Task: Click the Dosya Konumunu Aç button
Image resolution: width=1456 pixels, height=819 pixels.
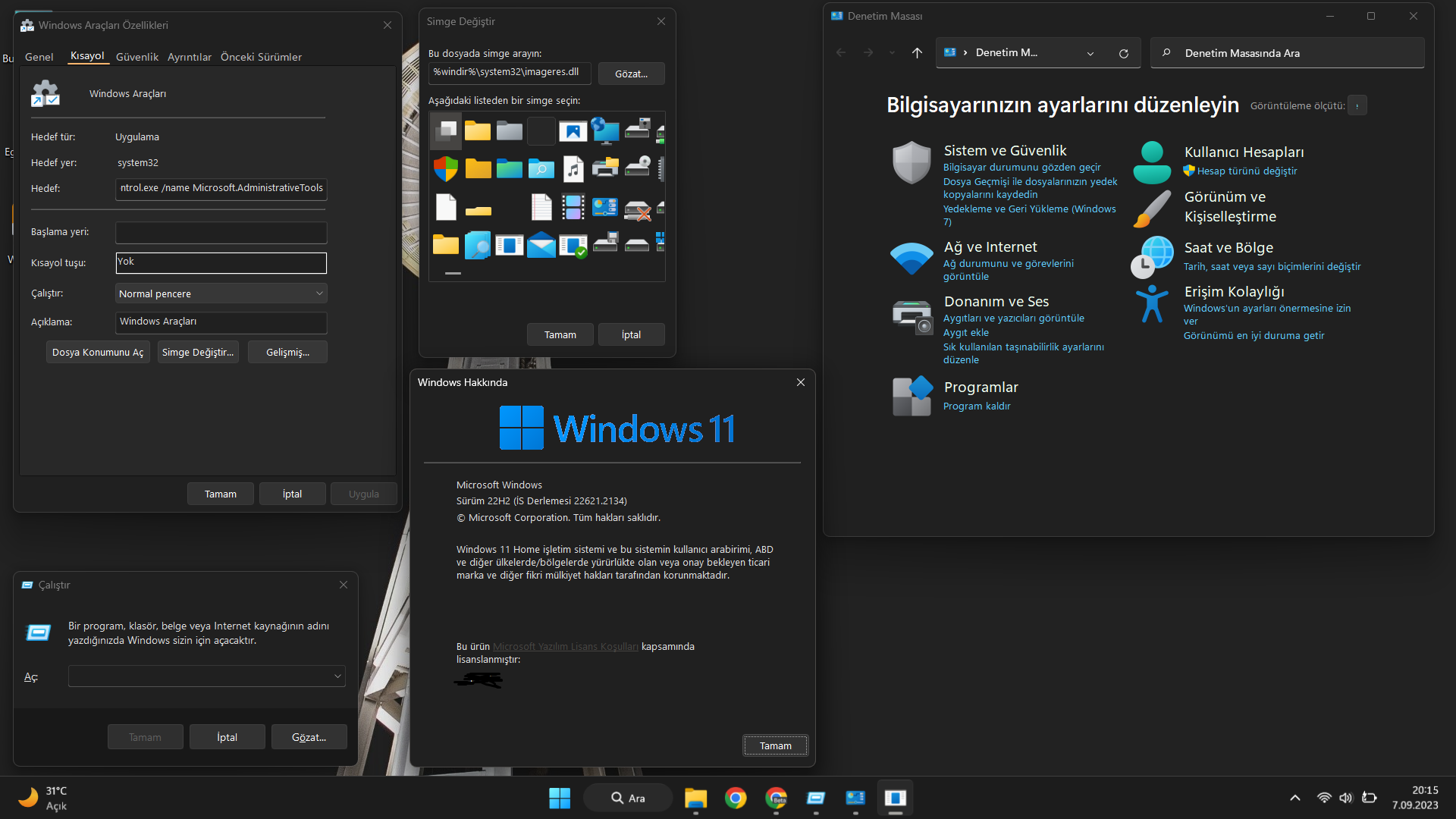Action: 98,352
